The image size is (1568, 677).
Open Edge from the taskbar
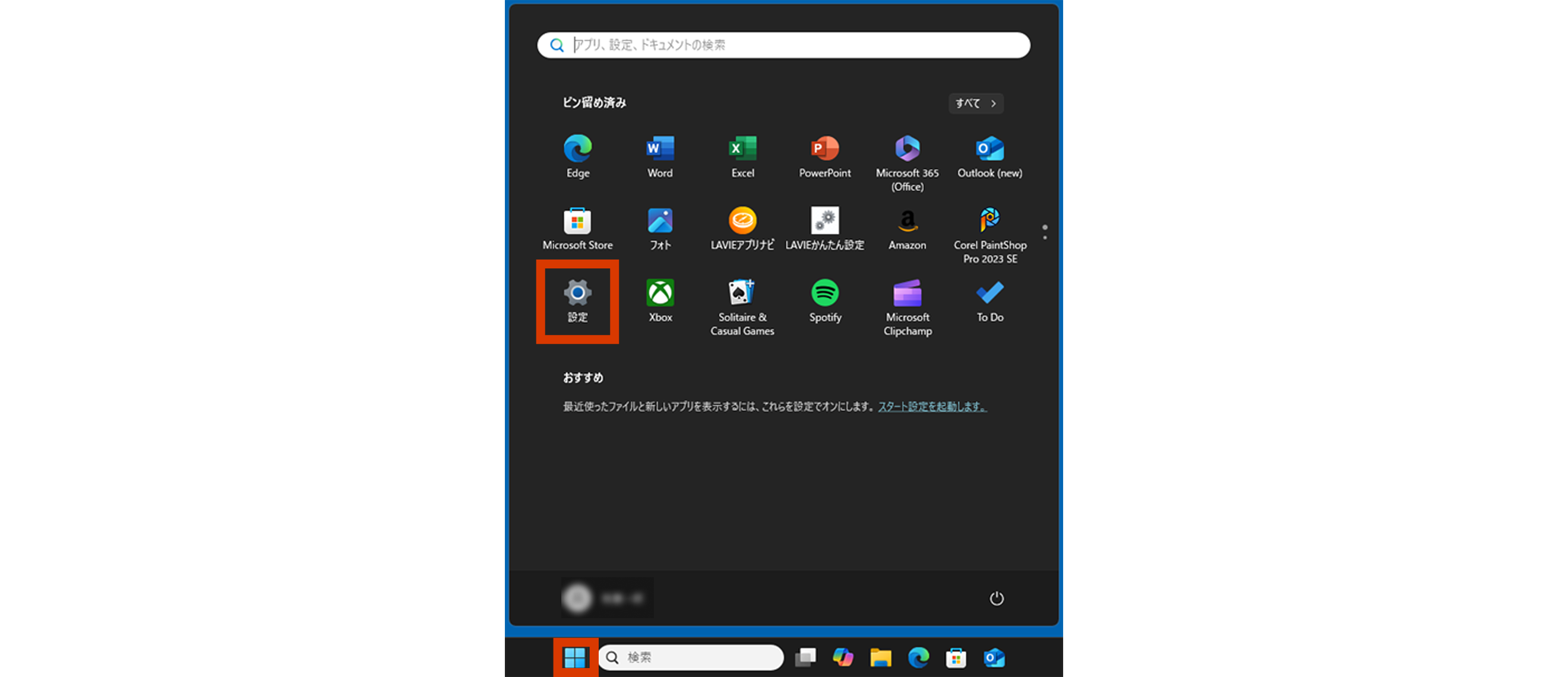[918, 657]
